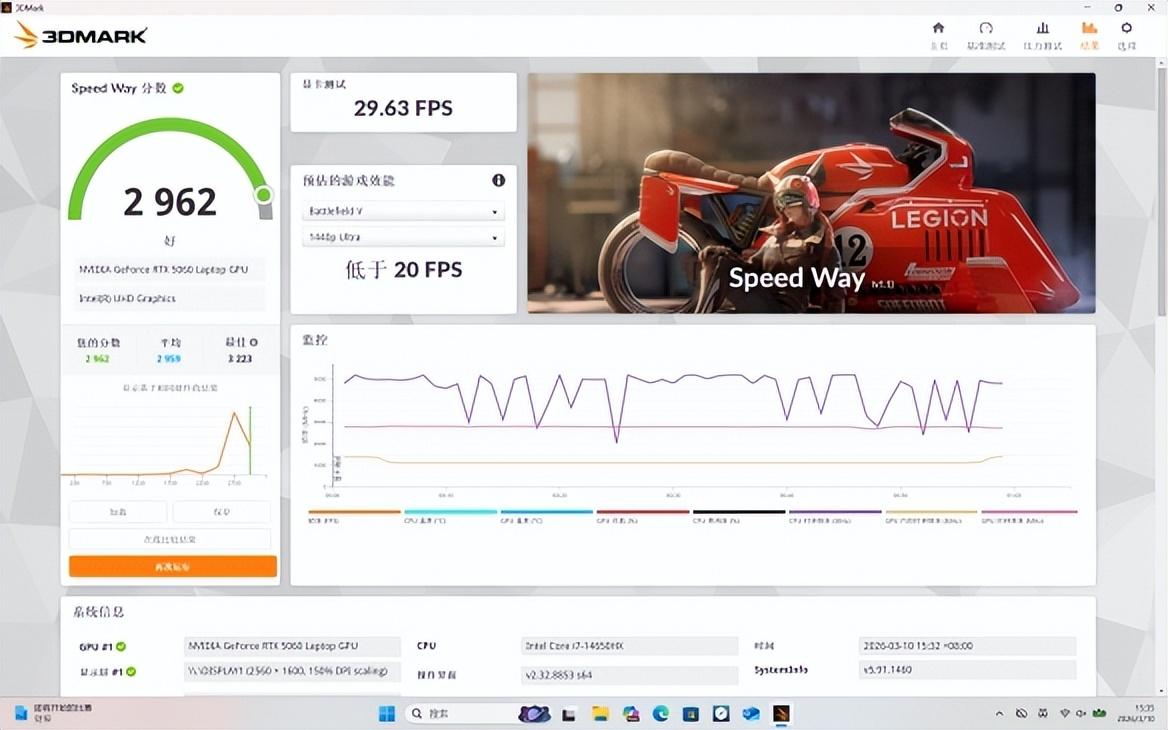This screenshot has height=730, width=1168.
Task: Toggle the black CPU legend line
Action: point(739,513)
